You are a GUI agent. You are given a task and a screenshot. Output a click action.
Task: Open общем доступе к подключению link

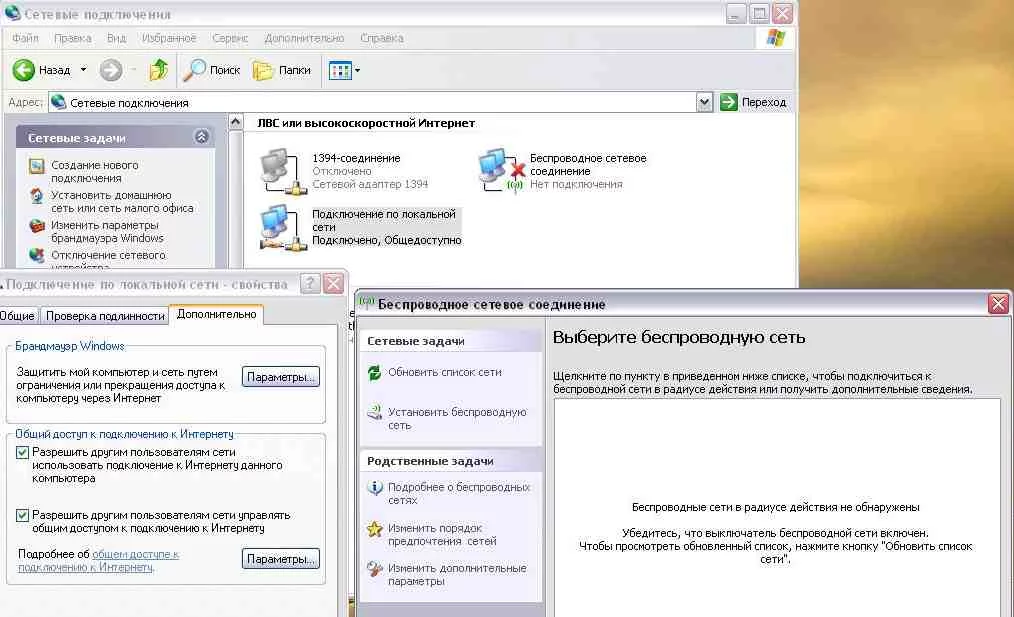[98, 561]
